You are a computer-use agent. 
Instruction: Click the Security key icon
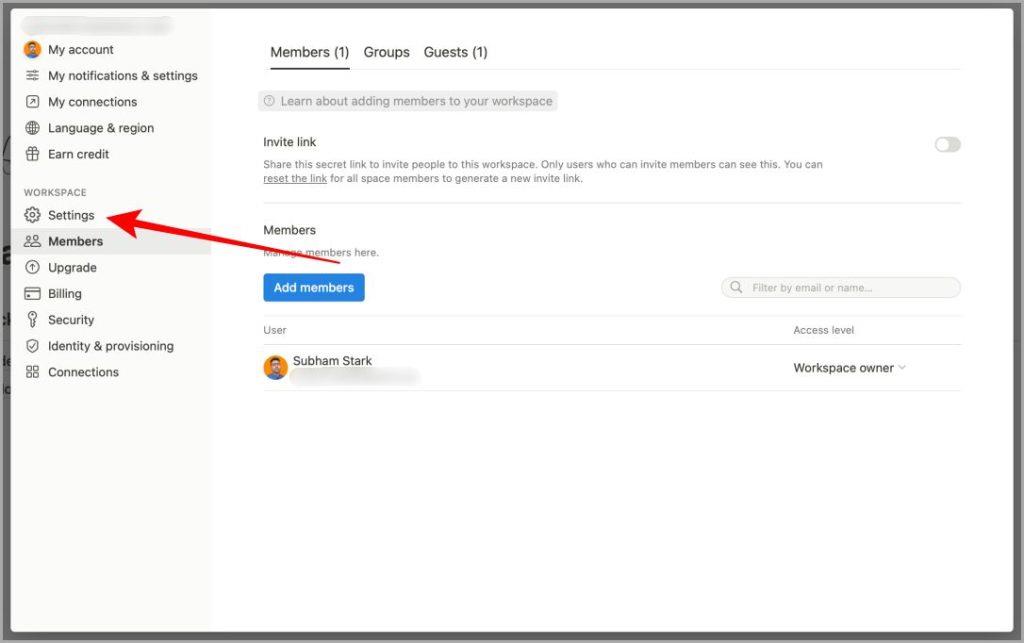coord(32,319)
